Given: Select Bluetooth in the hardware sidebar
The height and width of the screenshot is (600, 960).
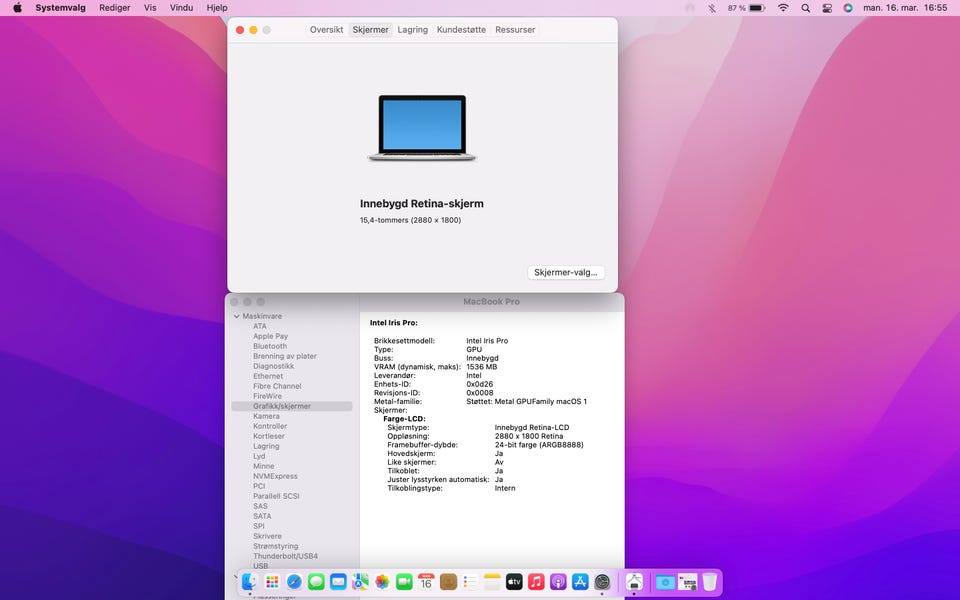Looking at the screenshot, I should point(270,346).
